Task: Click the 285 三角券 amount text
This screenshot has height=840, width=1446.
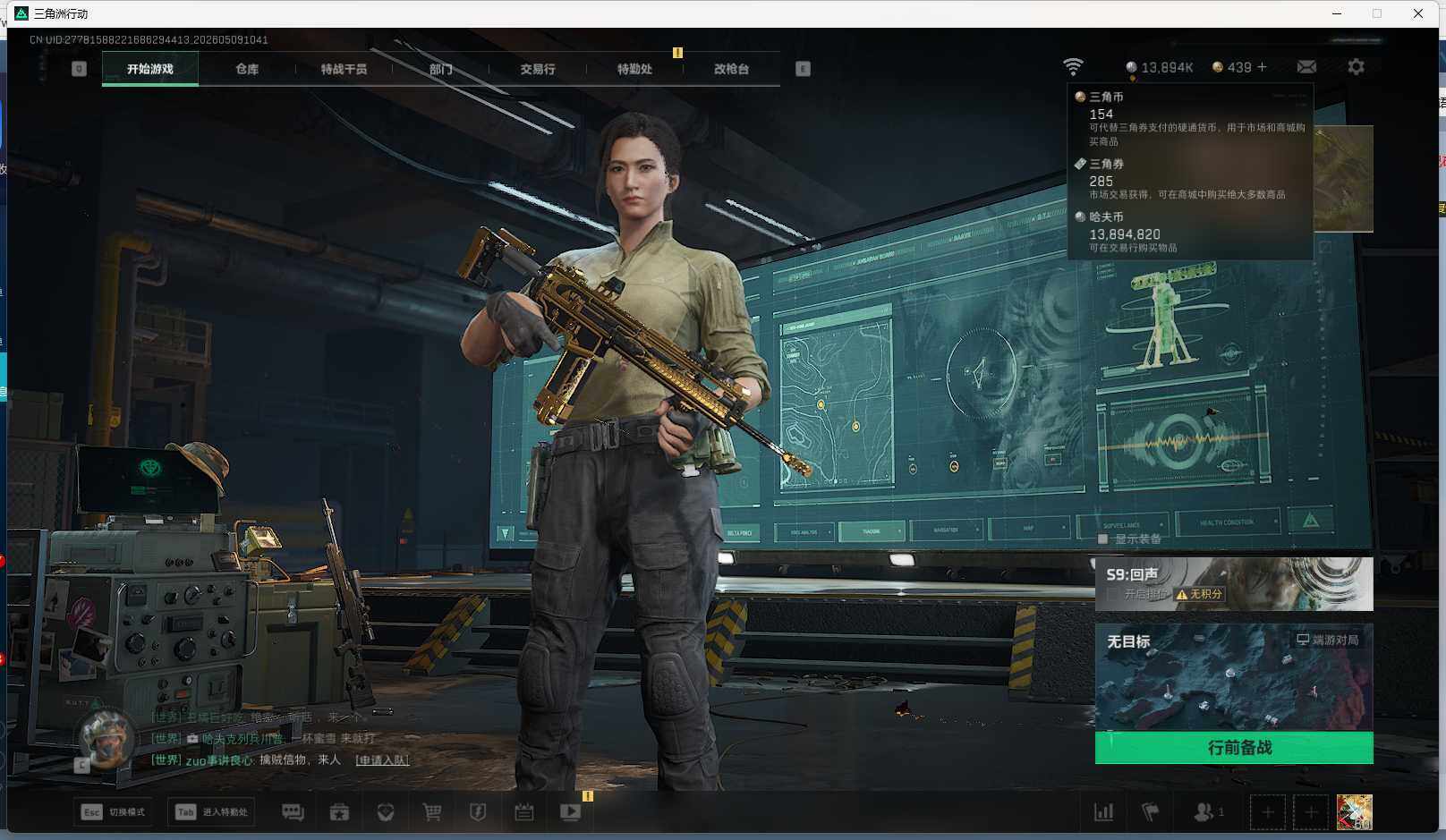Action: point(1101,181)
